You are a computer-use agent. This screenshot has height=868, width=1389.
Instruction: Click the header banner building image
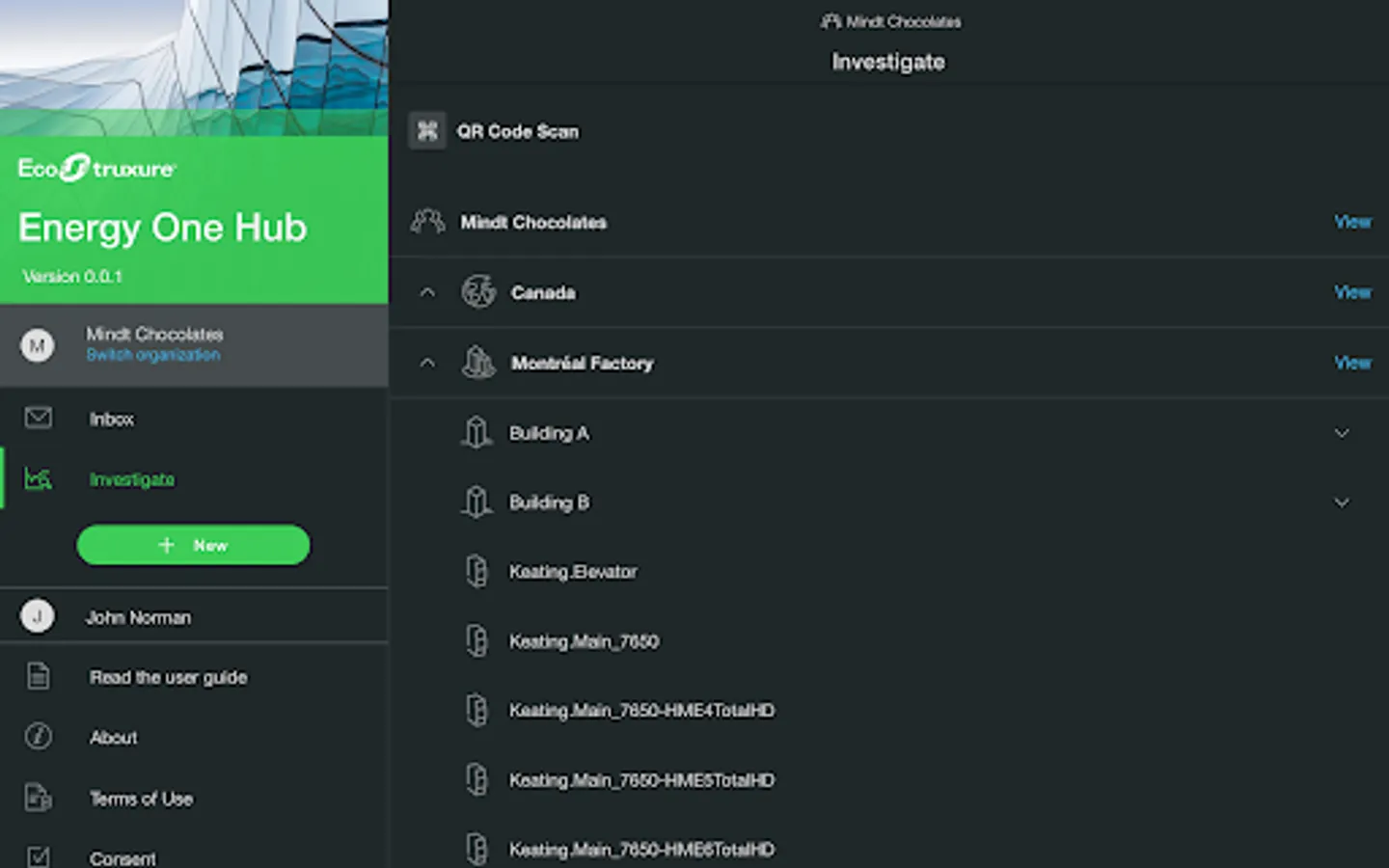[194, 68]
